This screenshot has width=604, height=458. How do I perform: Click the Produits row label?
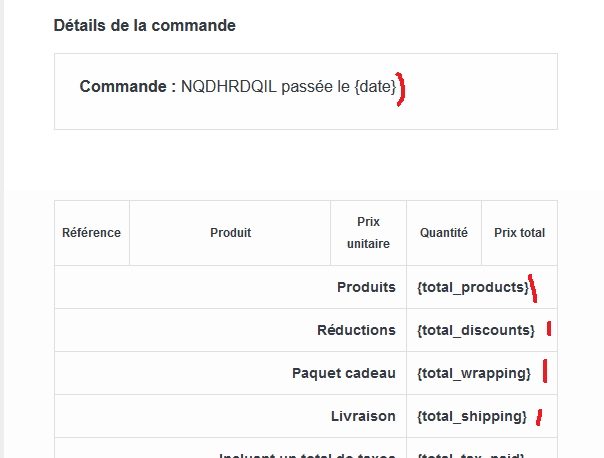pyautogui.click(x=366, y=287)
